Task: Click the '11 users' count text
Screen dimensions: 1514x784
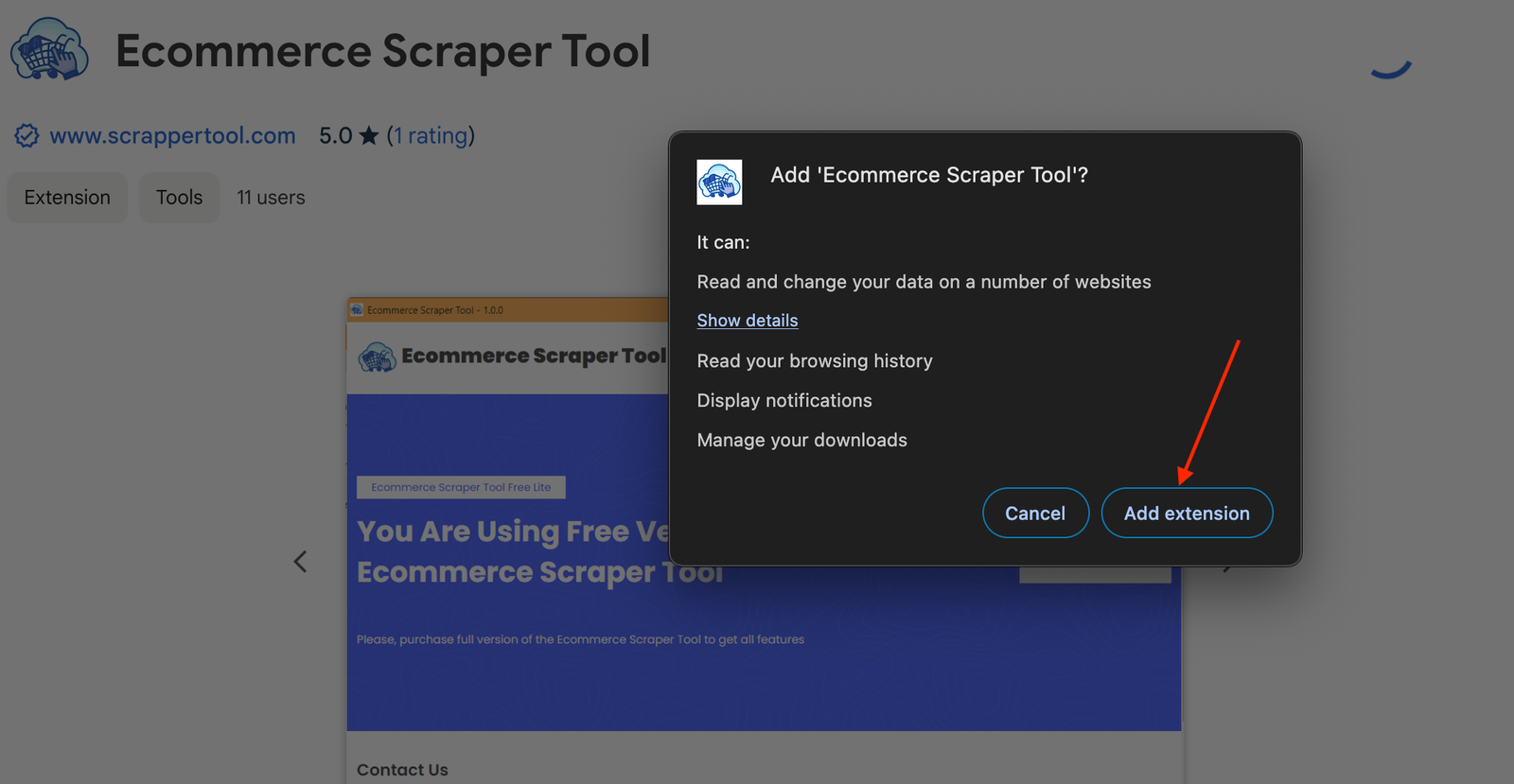Action: [271, 198]
